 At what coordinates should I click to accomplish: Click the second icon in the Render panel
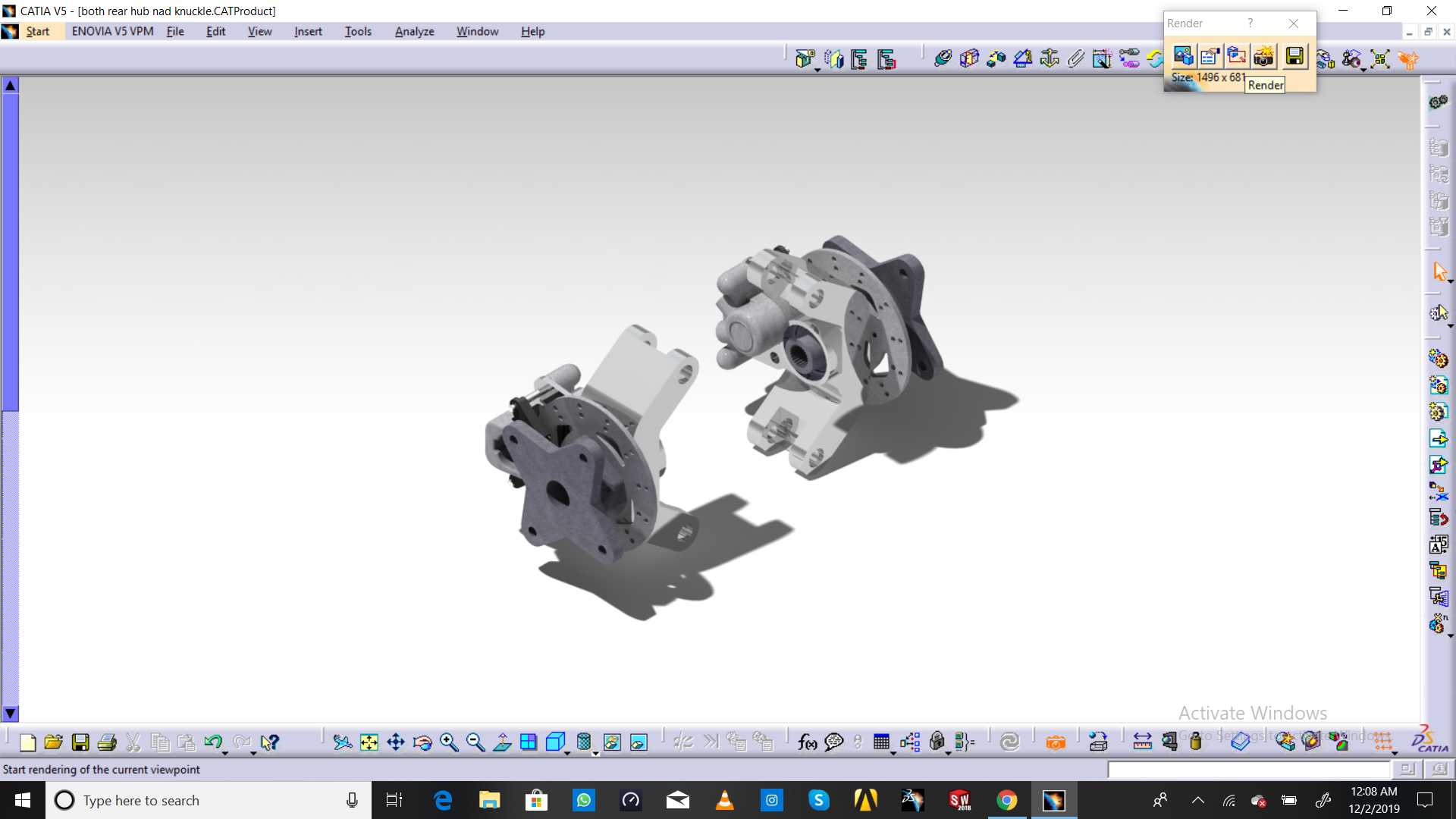pos(1210,56)
